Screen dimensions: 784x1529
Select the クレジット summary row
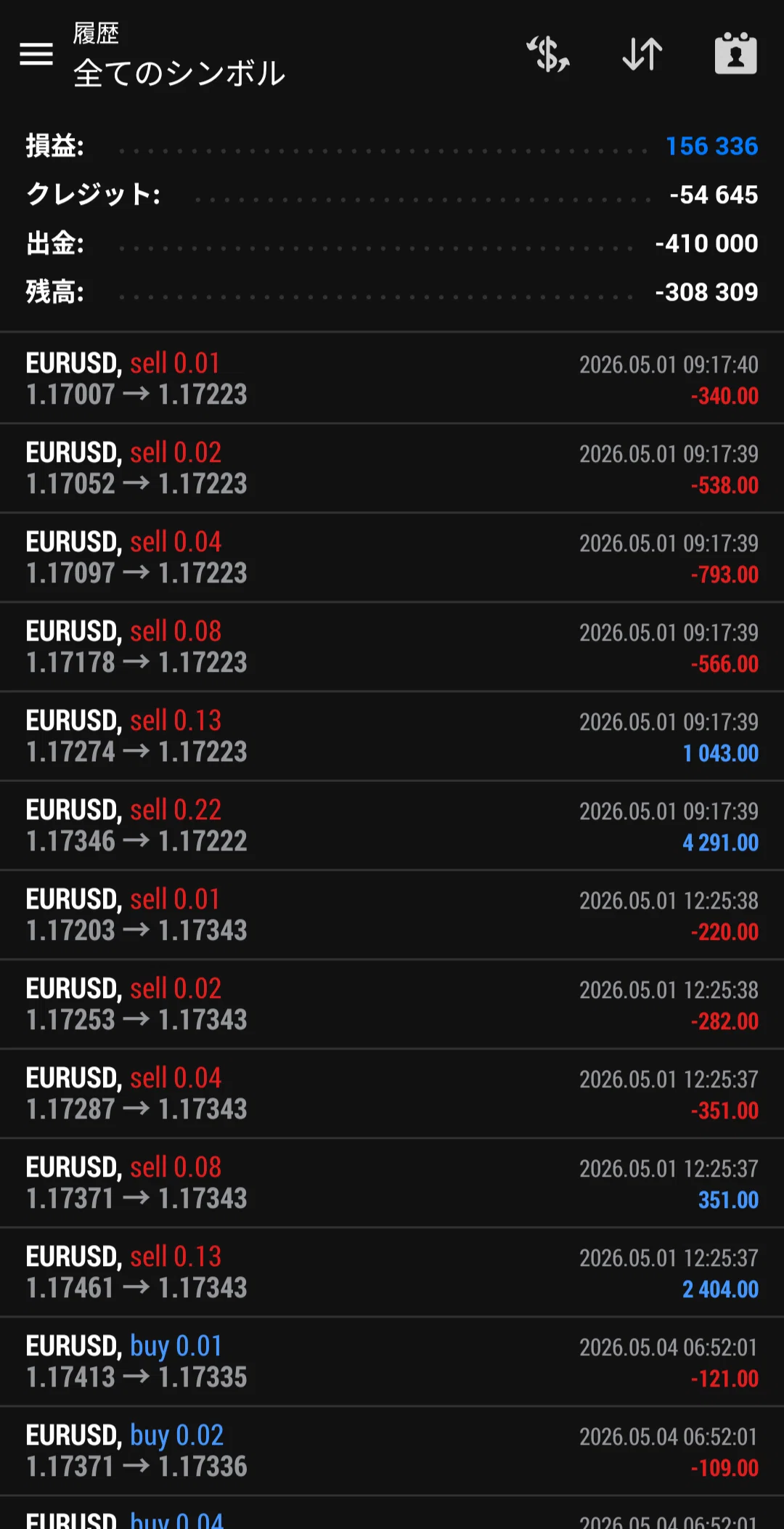click(392, 195)
